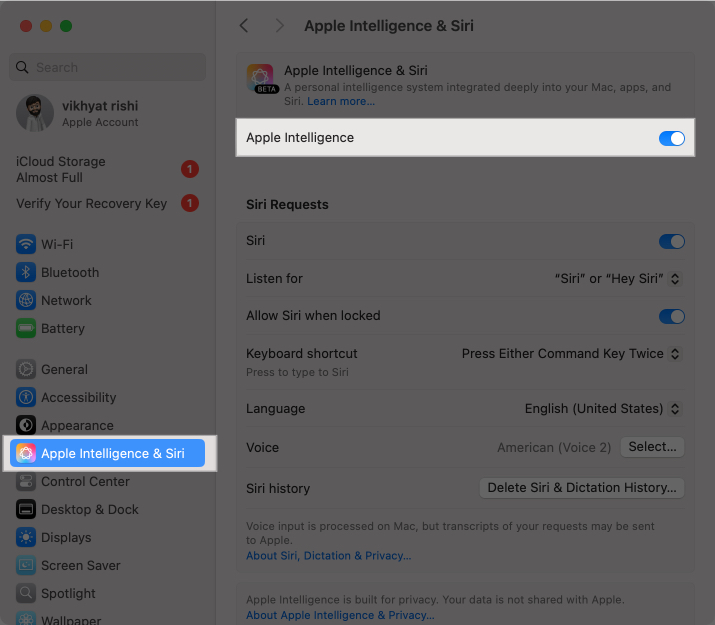Viewport: 715px width, 625px height.
Task: Click the Apple Intelligence & Siri sidebar icon
Action: tap(26, 453)
